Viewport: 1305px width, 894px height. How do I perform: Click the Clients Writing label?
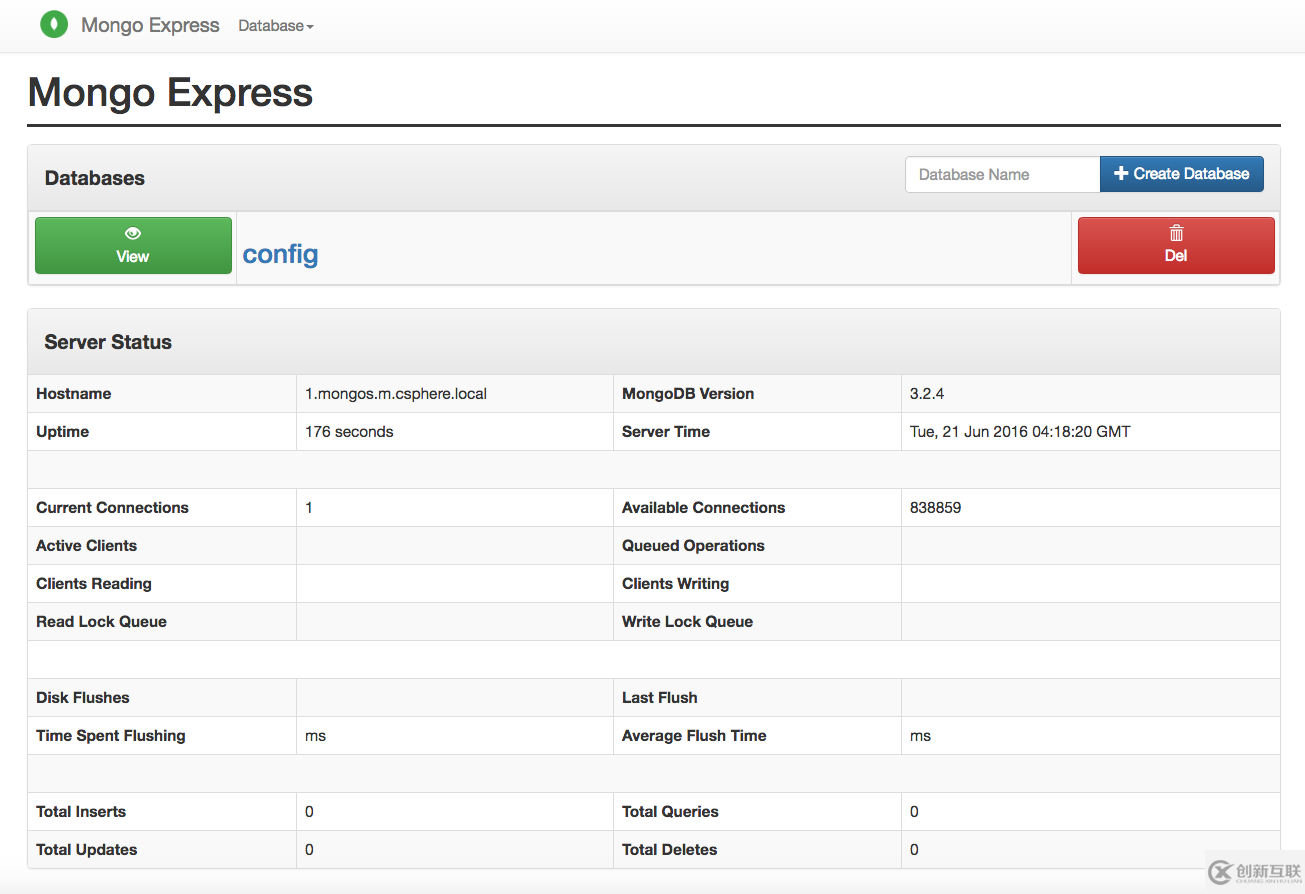pos(675,584)
